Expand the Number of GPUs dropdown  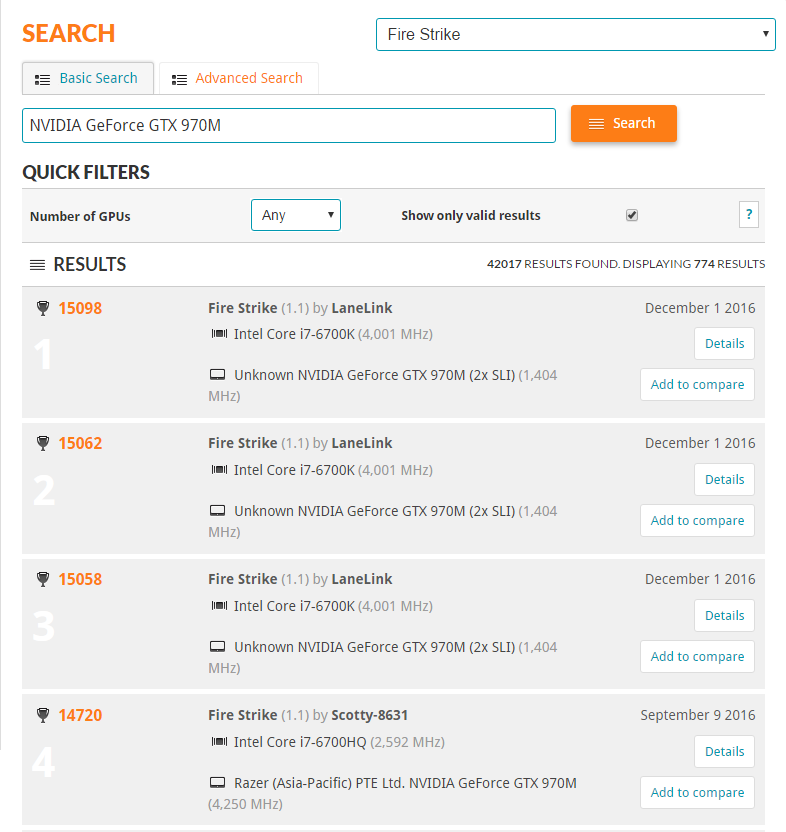(295, 215)
